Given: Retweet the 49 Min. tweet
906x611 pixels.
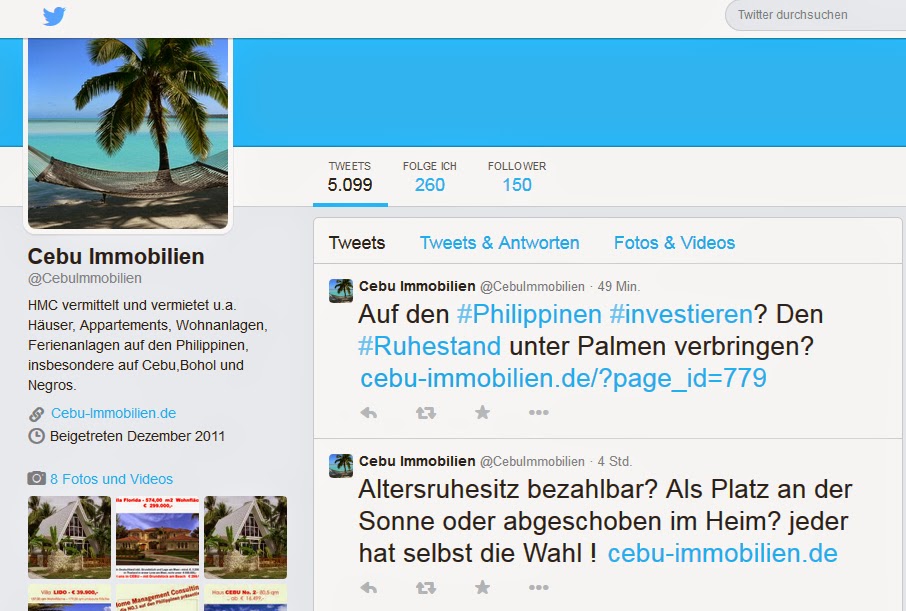Looking at the screenshot, I should tap(426, 413).
